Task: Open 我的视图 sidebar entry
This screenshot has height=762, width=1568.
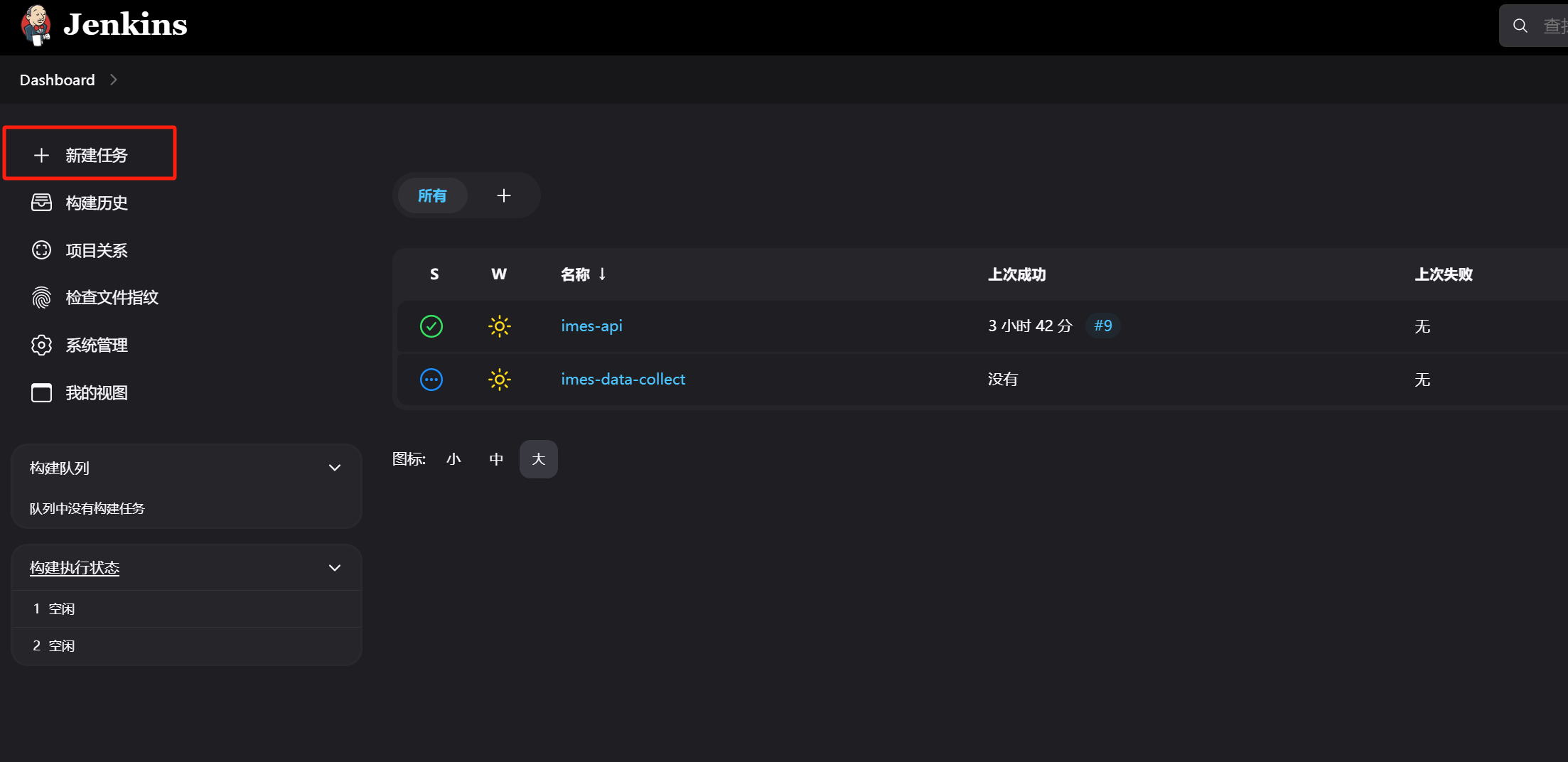Action: 97,392
